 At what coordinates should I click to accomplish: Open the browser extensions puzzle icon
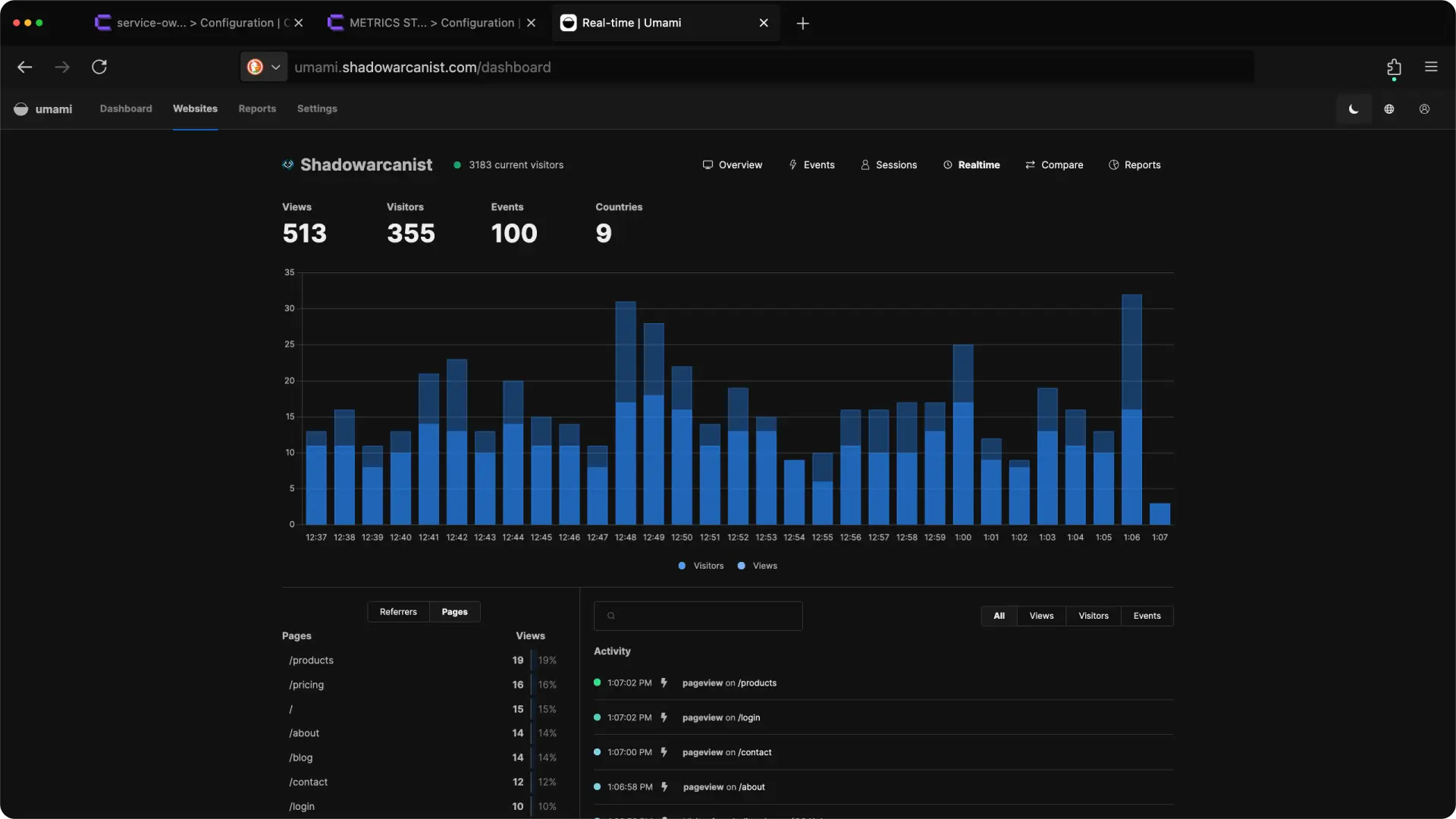(x=1394, y=67)
